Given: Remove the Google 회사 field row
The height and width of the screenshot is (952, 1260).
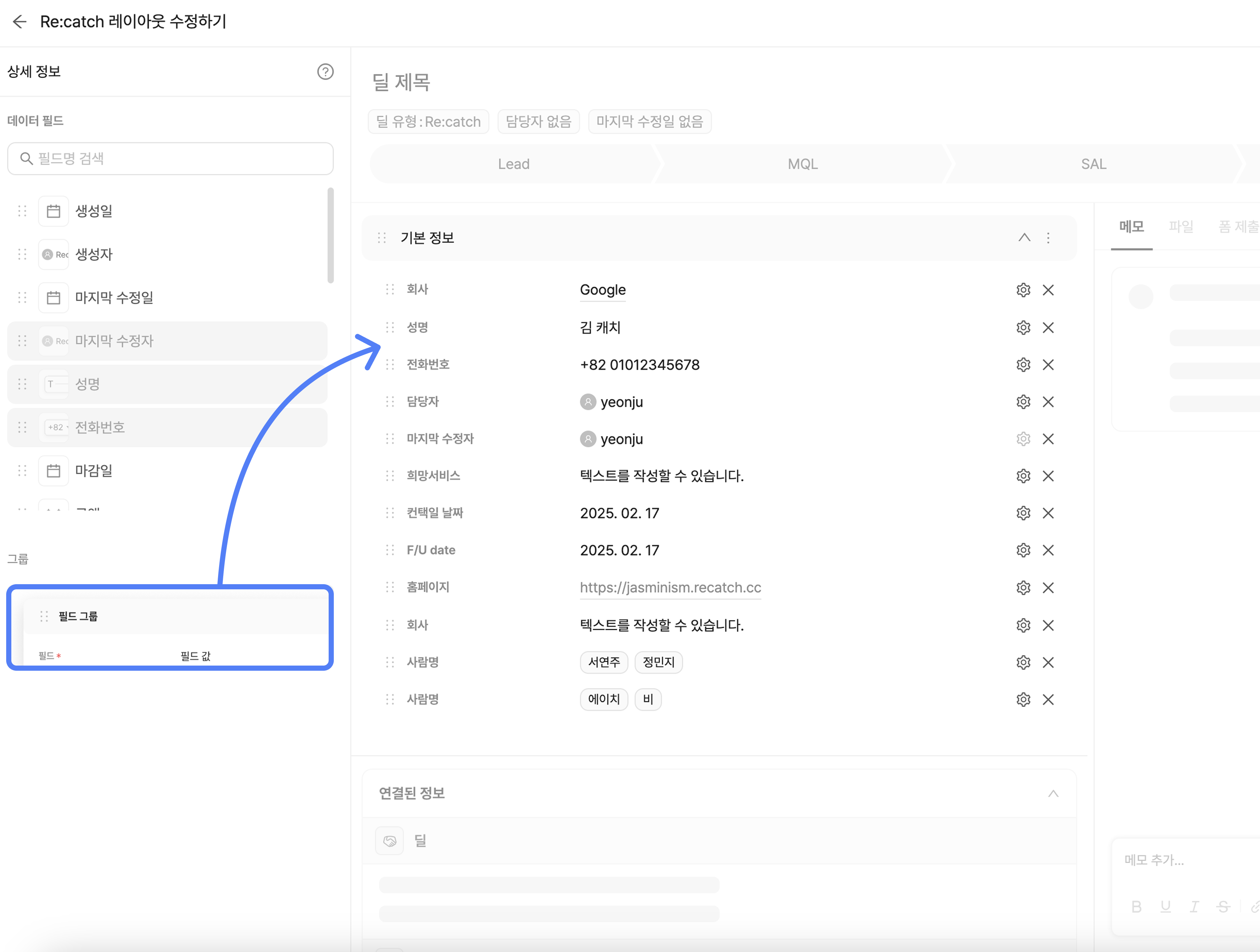Looking at the screenshot, I should coord(1047,290).
